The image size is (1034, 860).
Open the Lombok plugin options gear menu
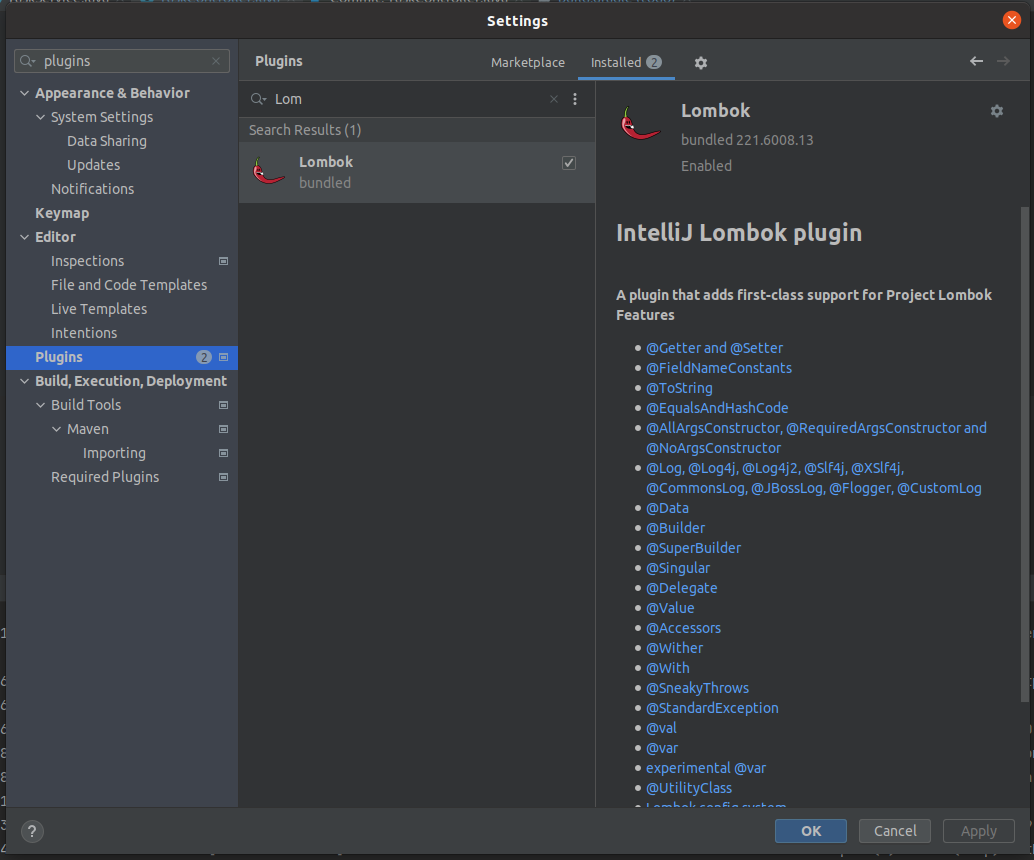click(x=996, y=111)
